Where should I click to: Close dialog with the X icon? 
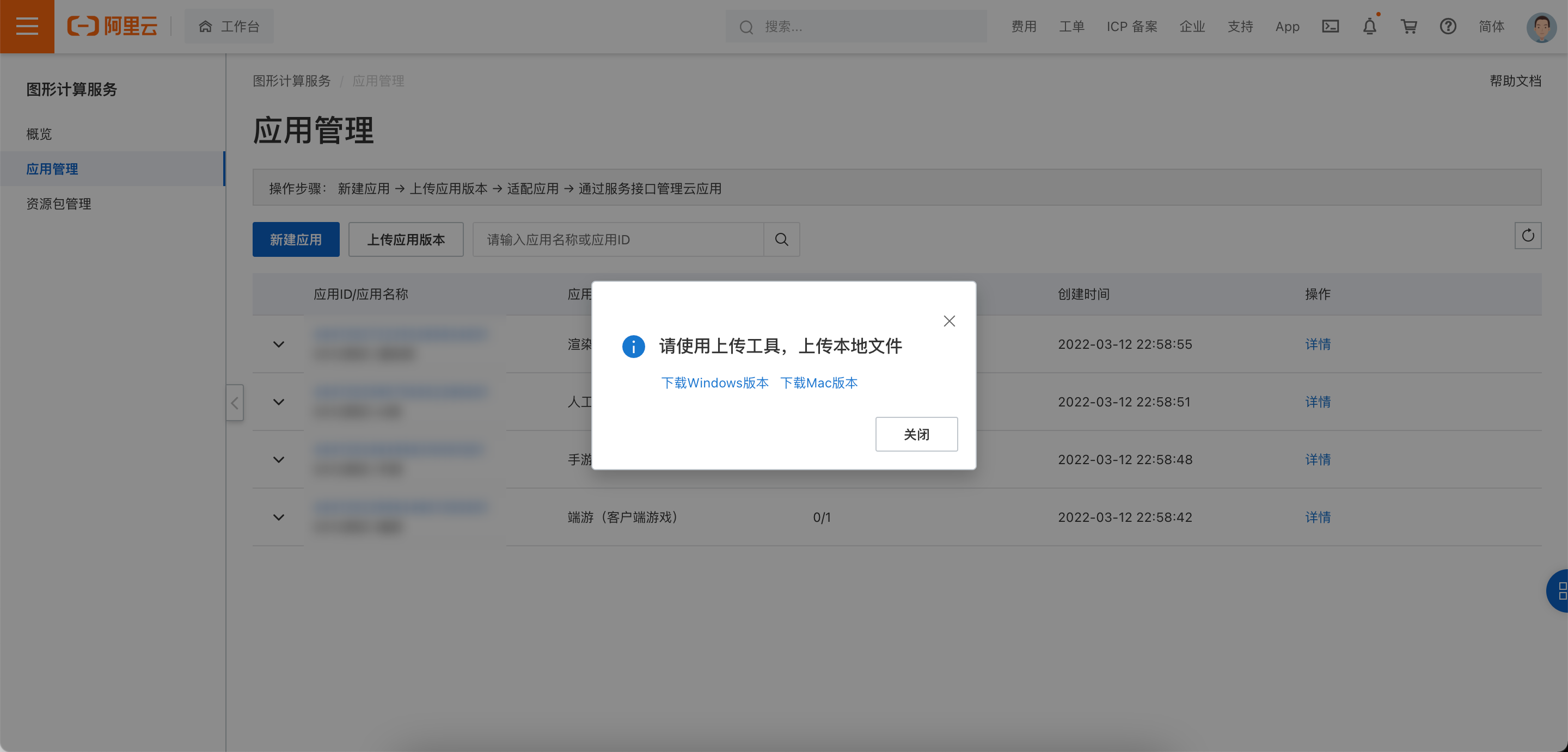(949, 320)
